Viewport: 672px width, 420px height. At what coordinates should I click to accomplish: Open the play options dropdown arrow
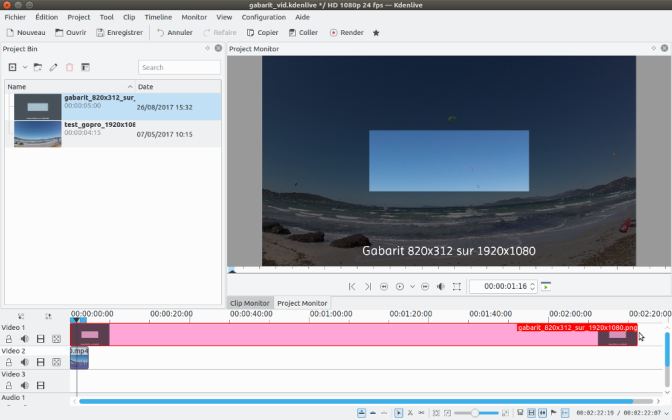(x=412, y=286)
